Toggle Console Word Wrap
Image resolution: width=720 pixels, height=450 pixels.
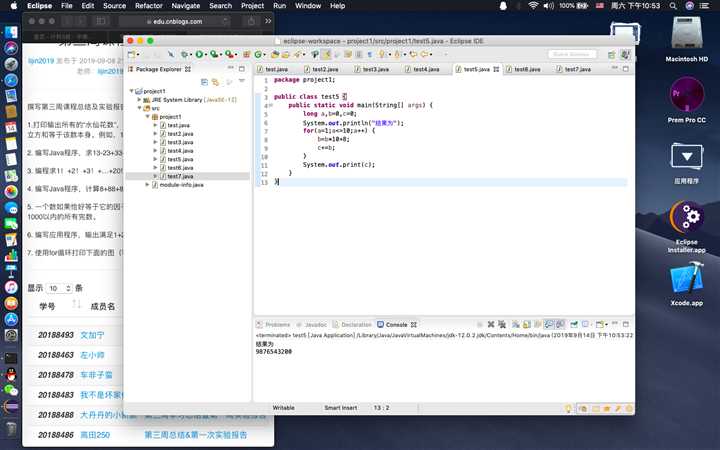(537, 324)
